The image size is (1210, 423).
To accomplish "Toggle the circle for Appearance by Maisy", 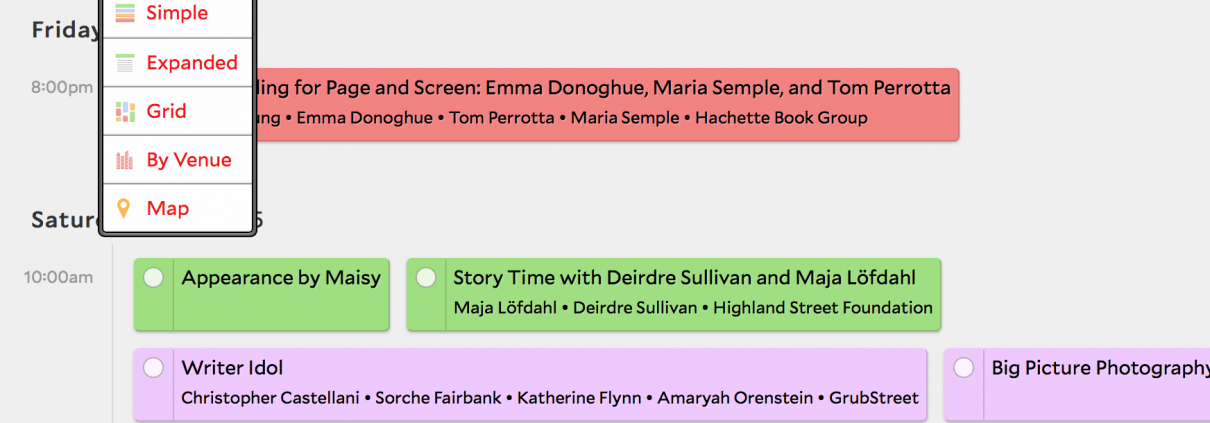I will [153, 278].
